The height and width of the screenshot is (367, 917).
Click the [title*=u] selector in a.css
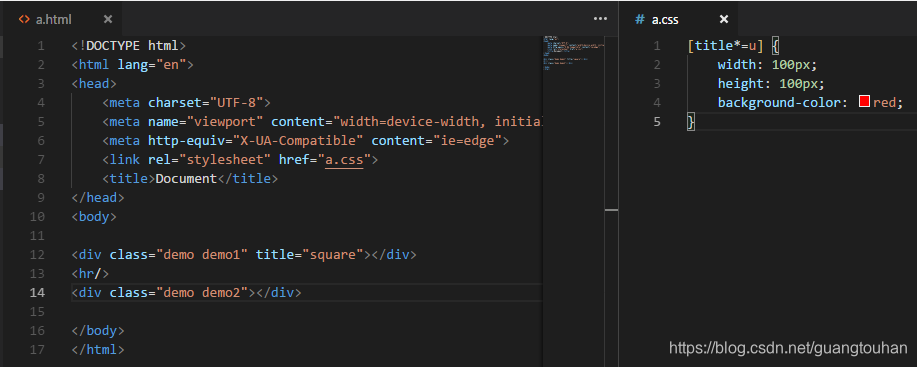coord(726,46)
